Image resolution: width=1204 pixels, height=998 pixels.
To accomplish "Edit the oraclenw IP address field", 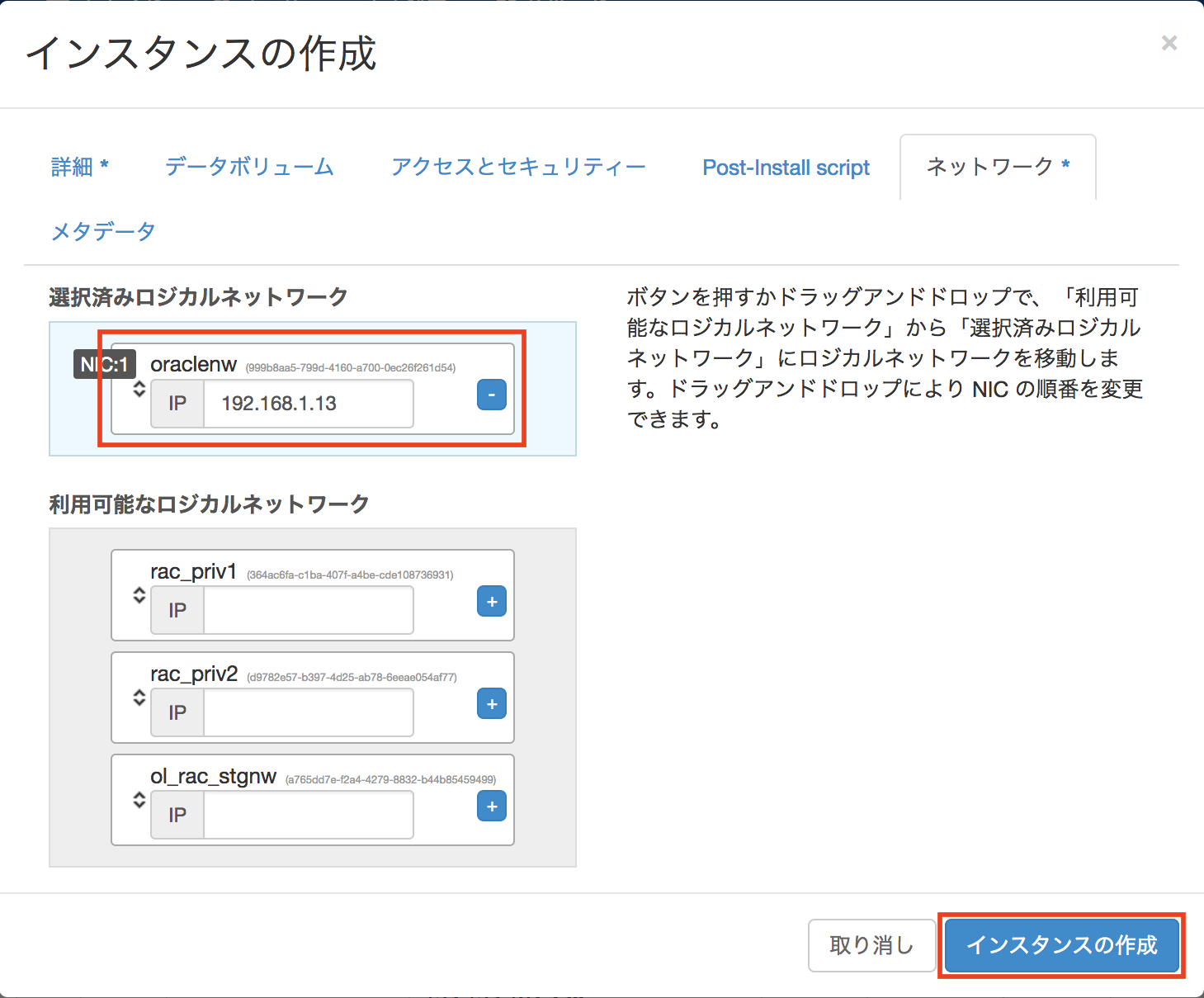I will point(308,404).
